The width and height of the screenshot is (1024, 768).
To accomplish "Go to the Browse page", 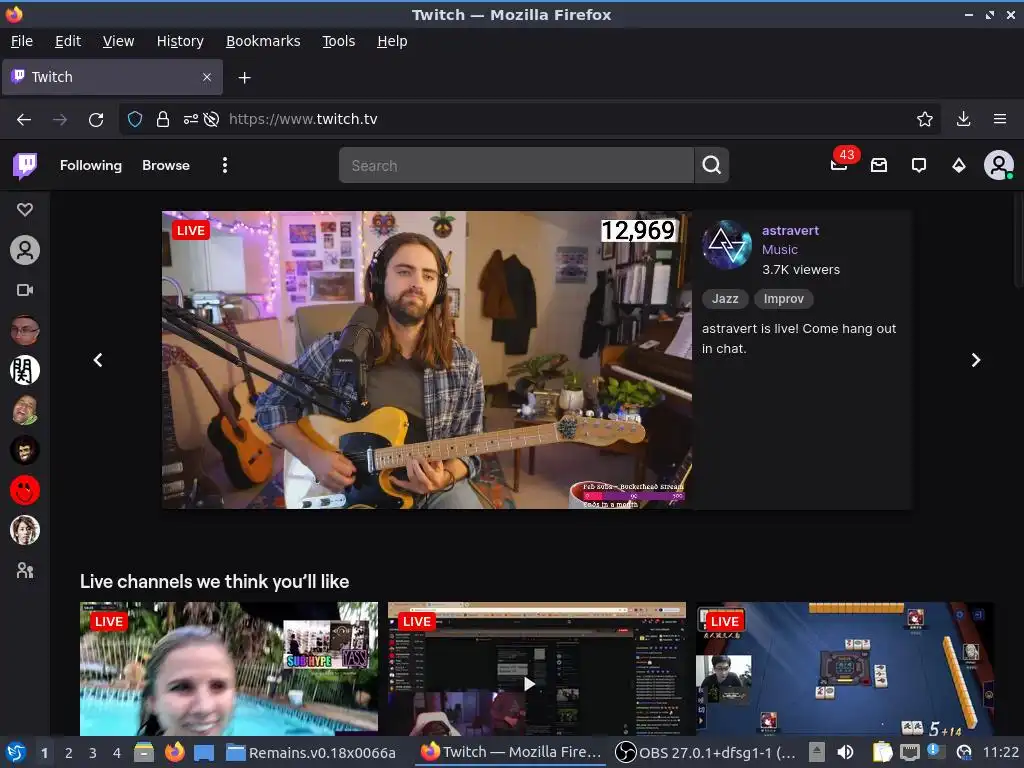I will coord(166,165).
